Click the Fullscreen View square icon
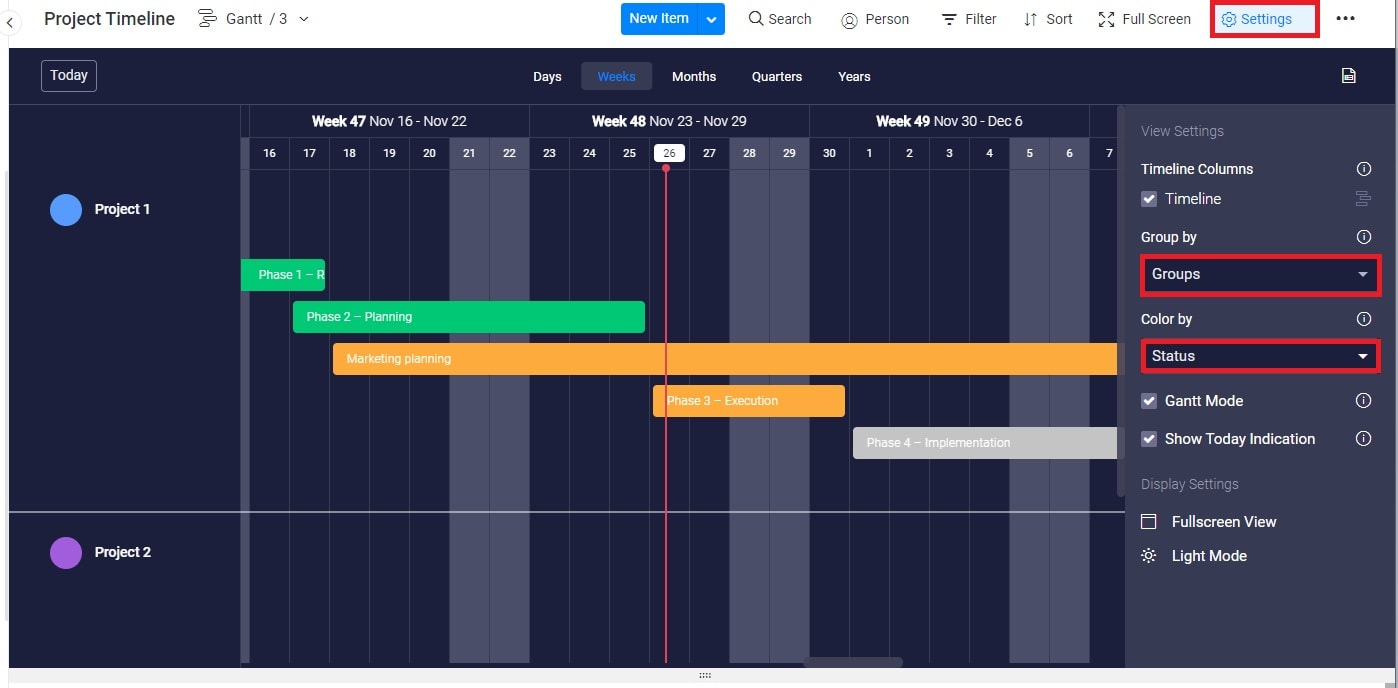 [x=1149, y=522]
